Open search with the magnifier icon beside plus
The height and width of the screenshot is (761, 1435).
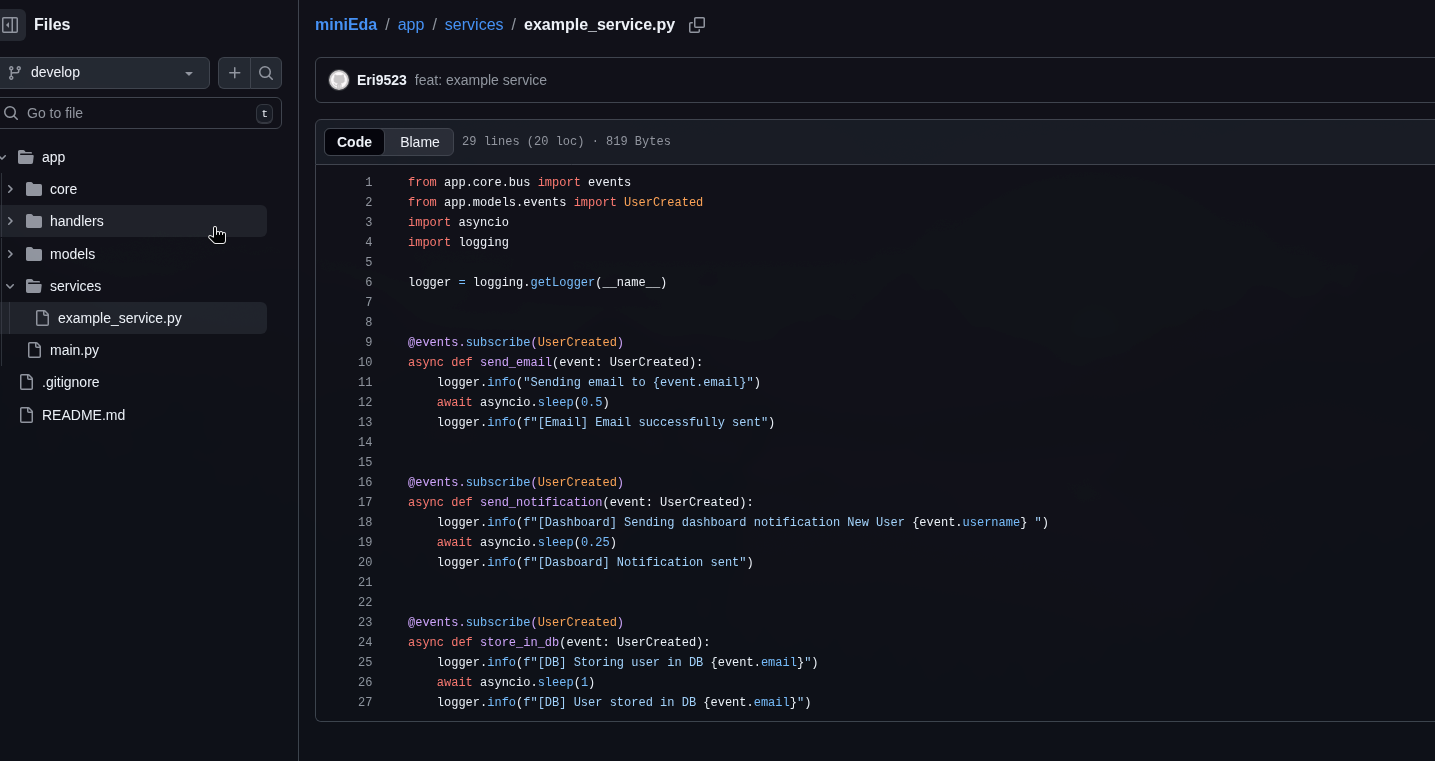265,72
